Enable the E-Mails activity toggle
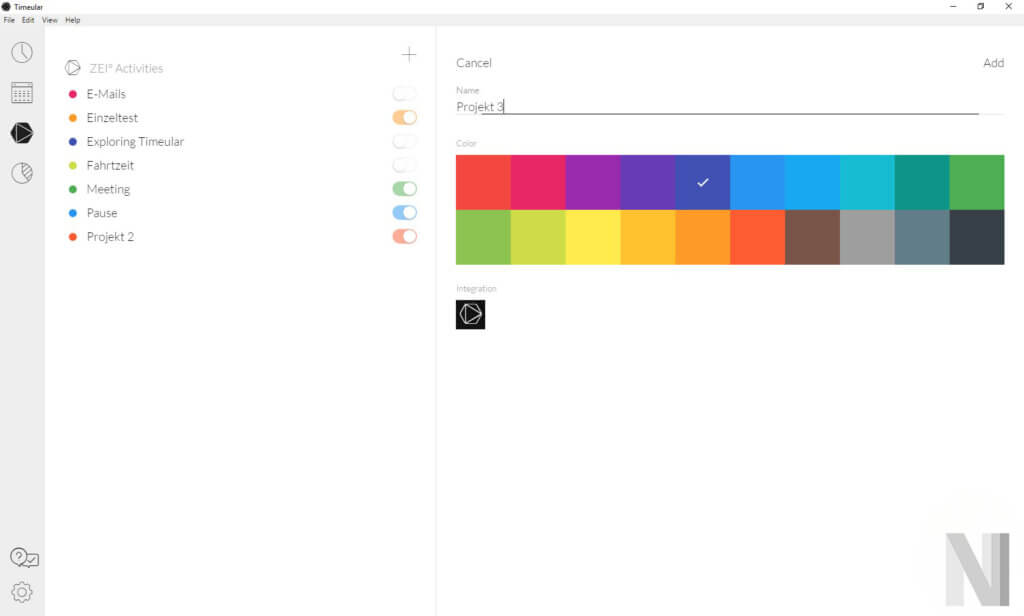Viewport: 1024px width, 616px height. pos(404,93)
